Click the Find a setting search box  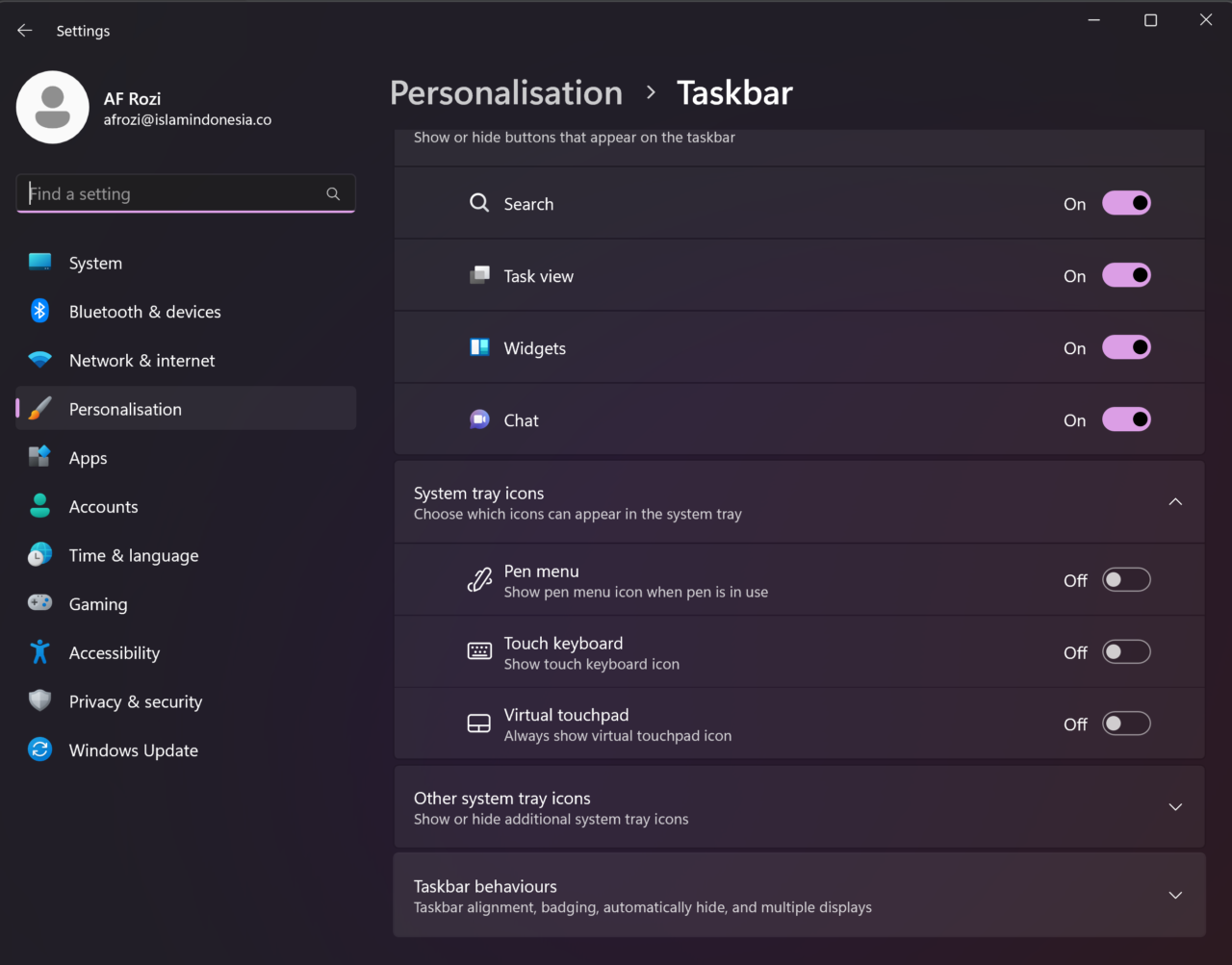tap(173, 193)
